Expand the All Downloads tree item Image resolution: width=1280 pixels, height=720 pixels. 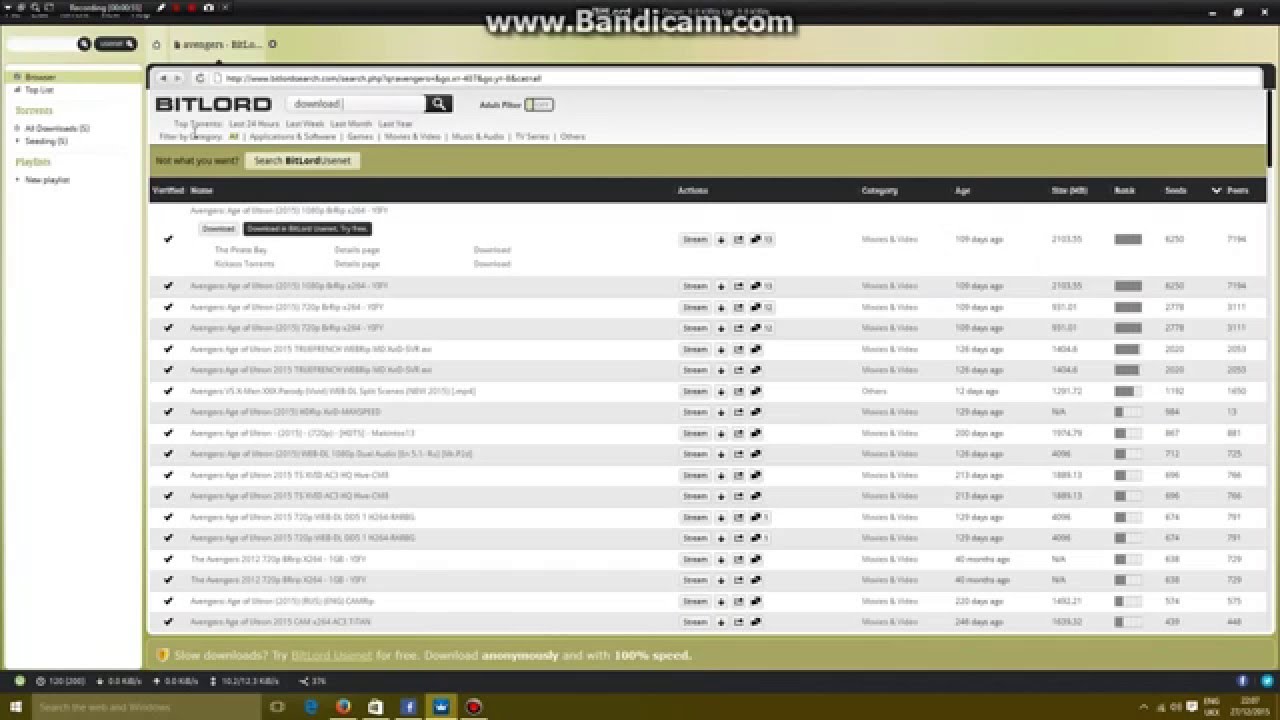18,128
